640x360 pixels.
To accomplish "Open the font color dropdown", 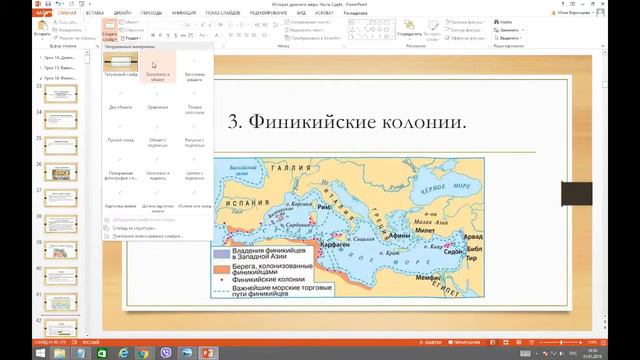I will tap(221, 36).
